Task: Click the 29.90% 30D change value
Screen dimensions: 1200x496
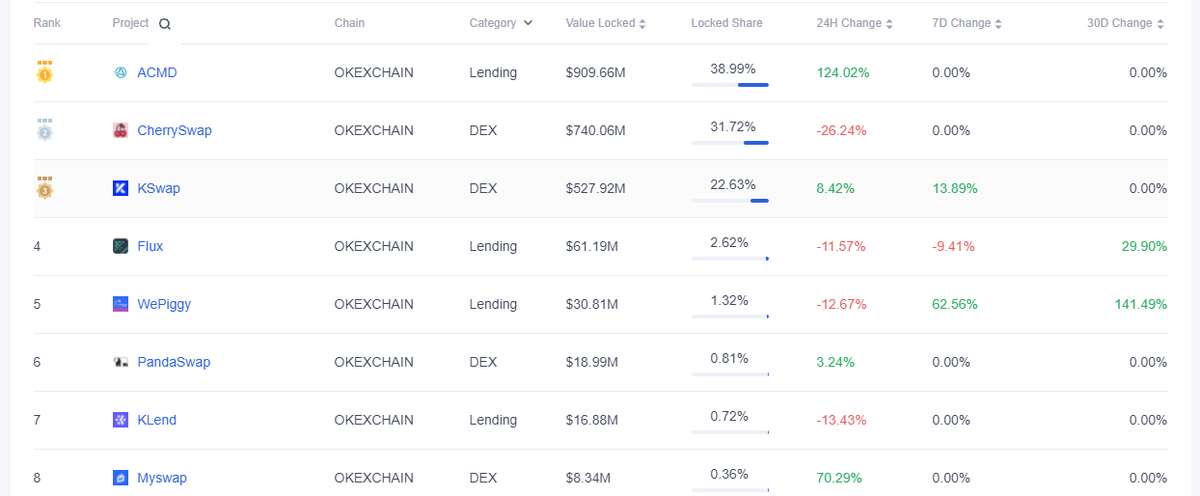Action: [1144, 246]
